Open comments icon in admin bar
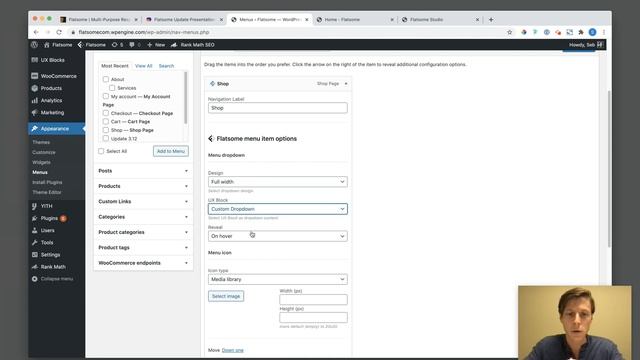The height and width of the screenshot is (360, 640). [132, 44]
